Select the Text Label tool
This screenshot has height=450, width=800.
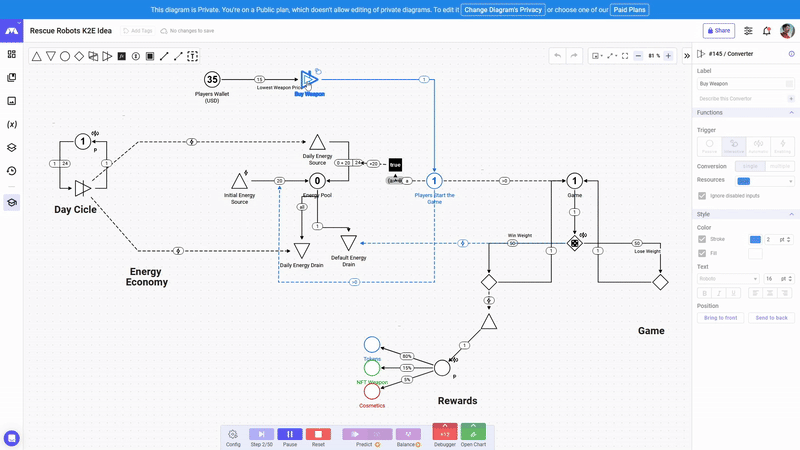tap(192, 56)
